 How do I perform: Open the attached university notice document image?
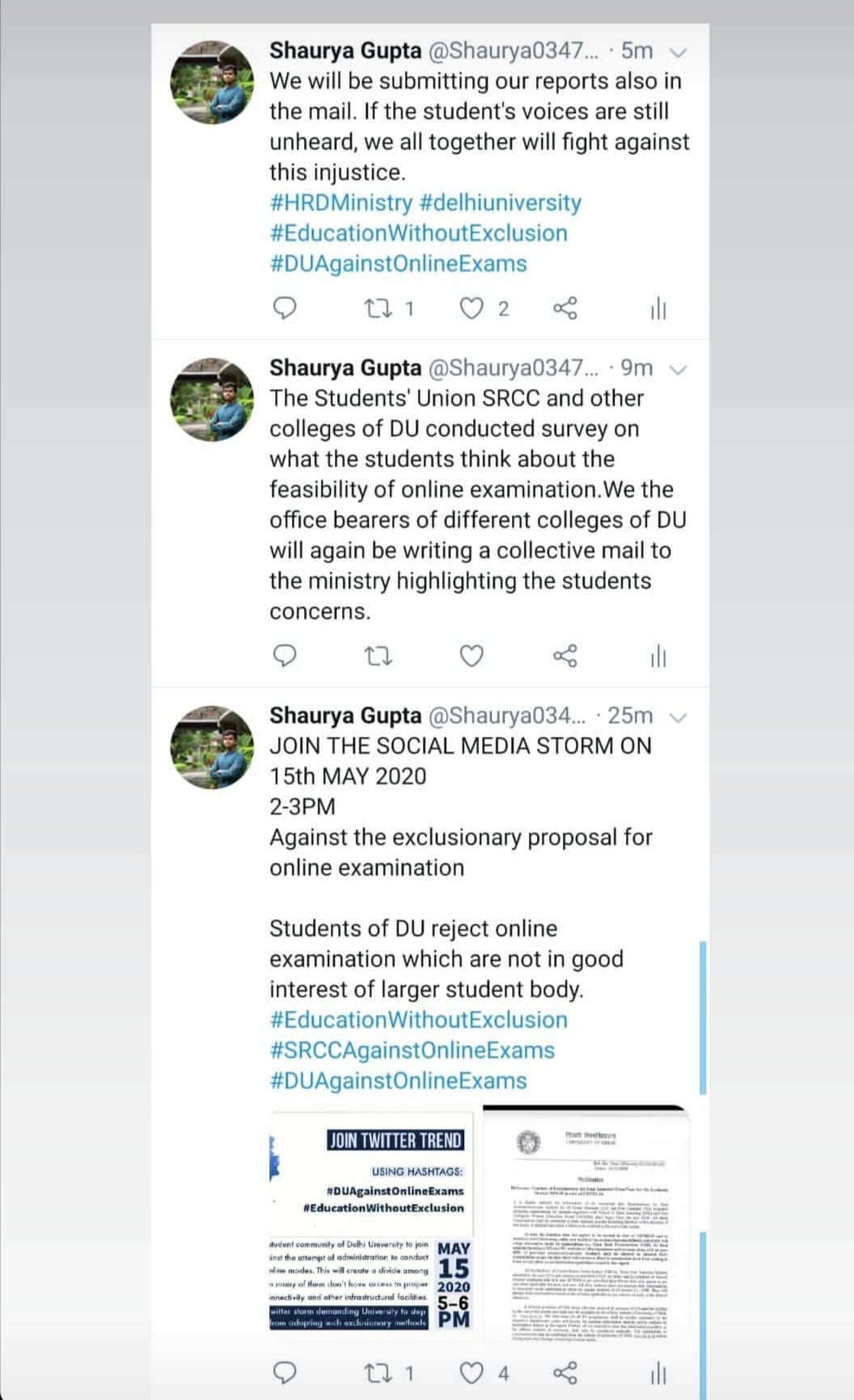[x=586, y=1225]
